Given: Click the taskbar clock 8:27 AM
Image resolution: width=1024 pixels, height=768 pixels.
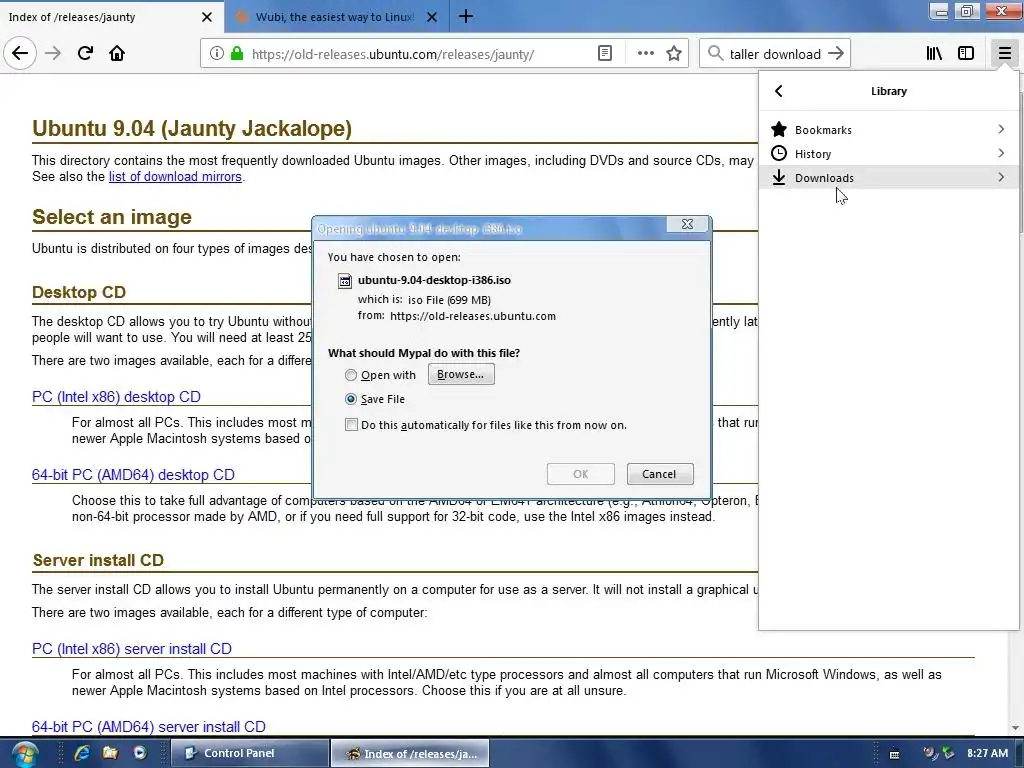Looking at the screenshot, I should coord(987,753).
